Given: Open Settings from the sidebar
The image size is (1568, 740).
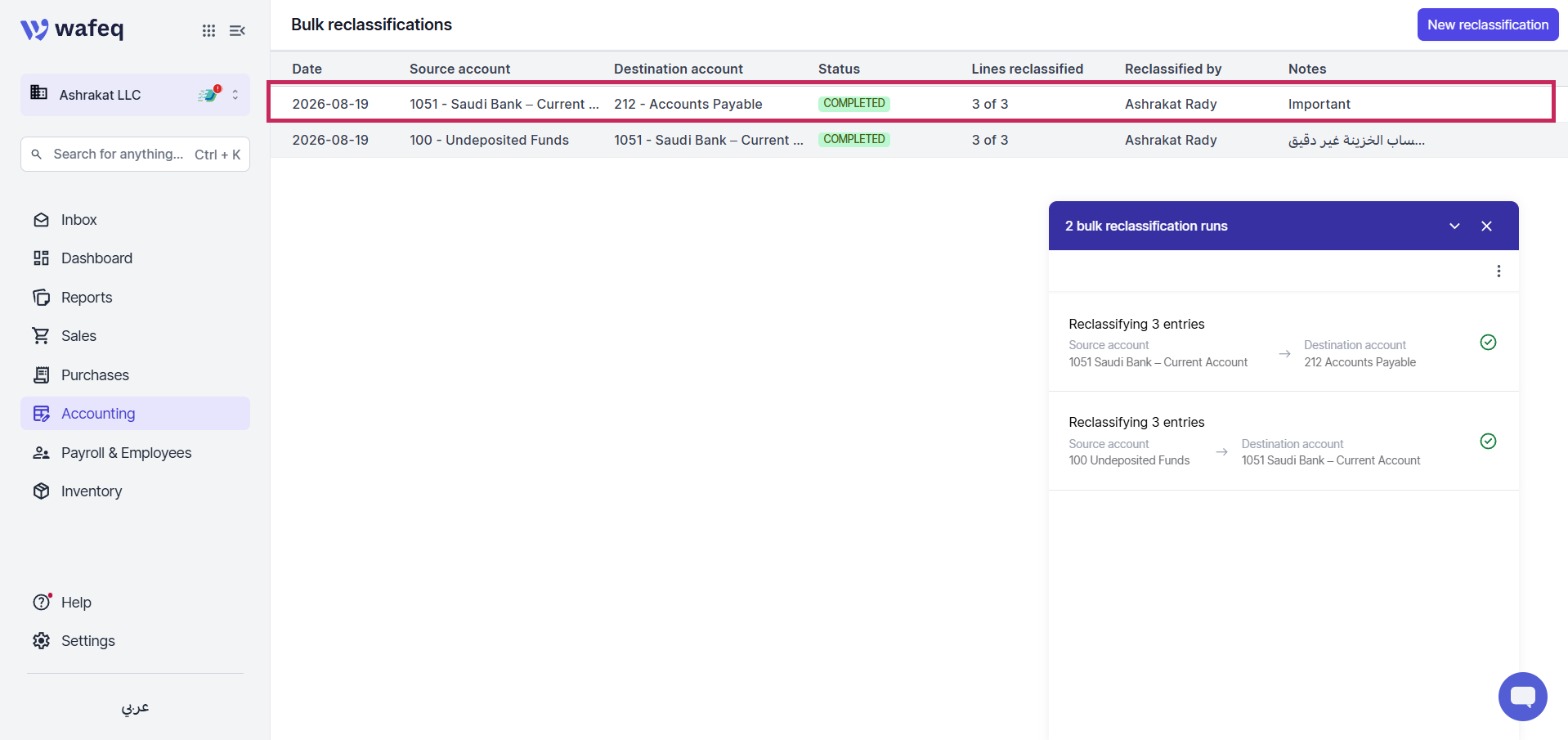Looking at the screenshot, I should coord(88,641).
